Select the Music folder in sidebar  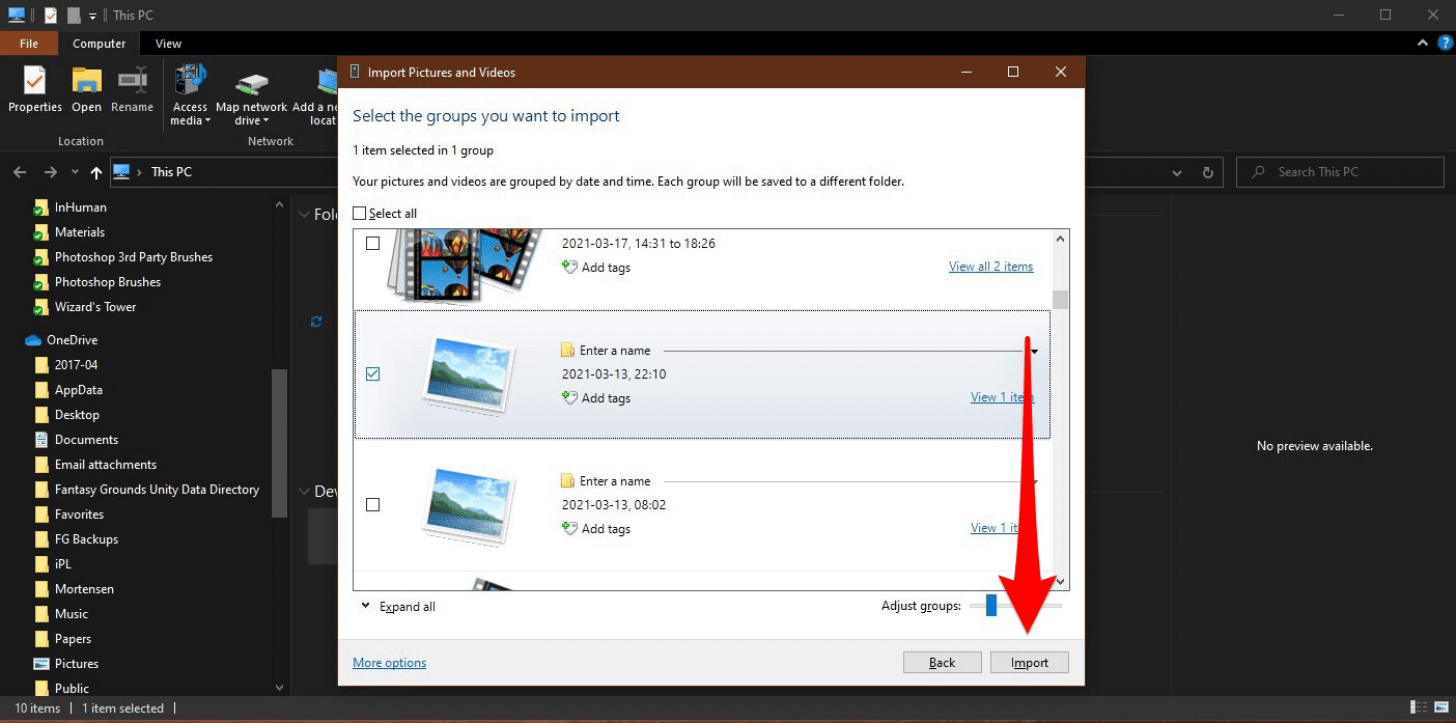point(71,614)
